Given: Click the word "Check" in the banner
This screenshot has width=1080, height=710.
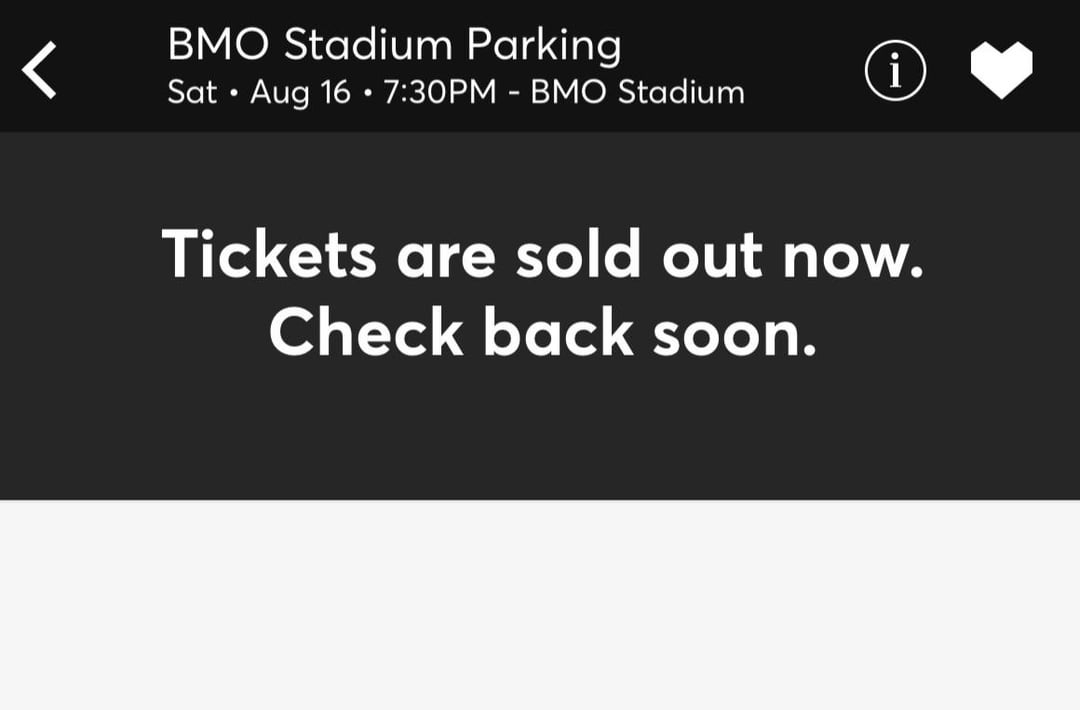Looking at the screenshot, I should click(365, 332).
